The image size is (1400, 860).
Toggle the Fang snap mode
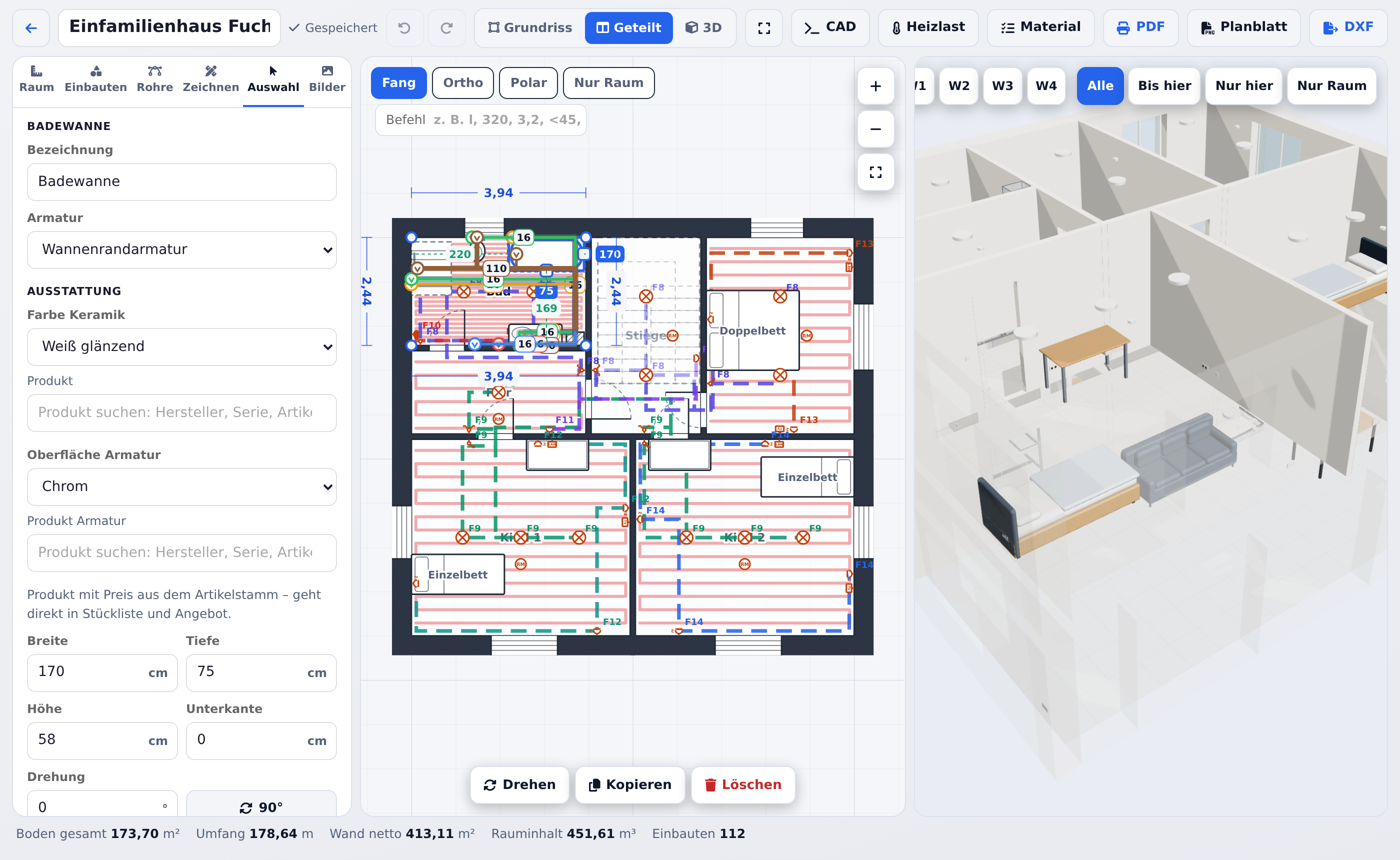pyautogui.click(x=398, y=83)
